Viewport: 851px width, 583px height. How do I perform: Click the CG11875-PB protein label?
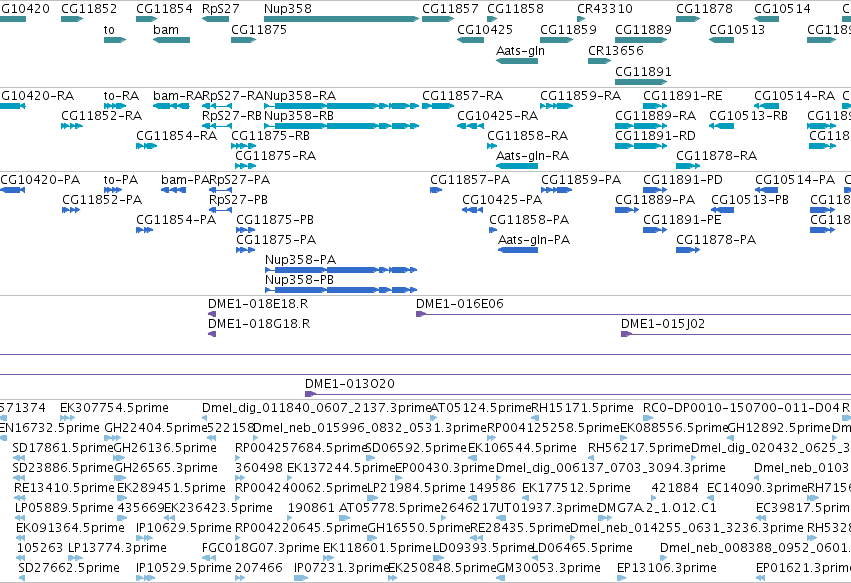pos(275,220)
